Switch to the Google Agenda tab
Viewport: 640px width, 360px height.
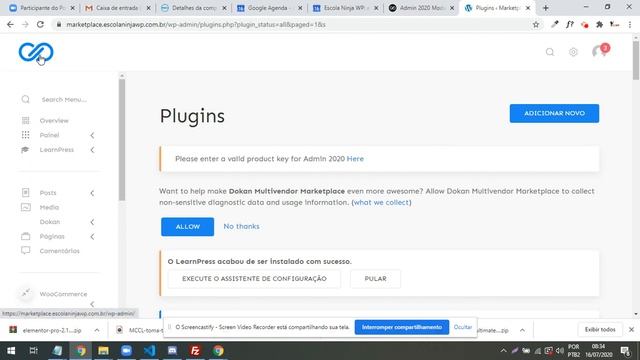(x=269, y=8)
